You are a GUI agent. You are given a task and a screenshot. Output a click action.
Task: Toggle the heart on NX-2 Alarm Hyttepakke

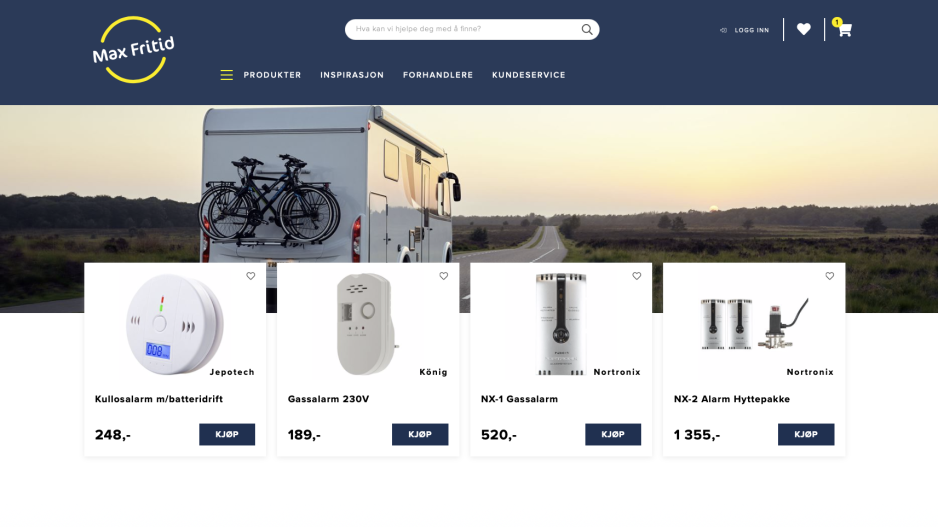(x=830, y=276)
